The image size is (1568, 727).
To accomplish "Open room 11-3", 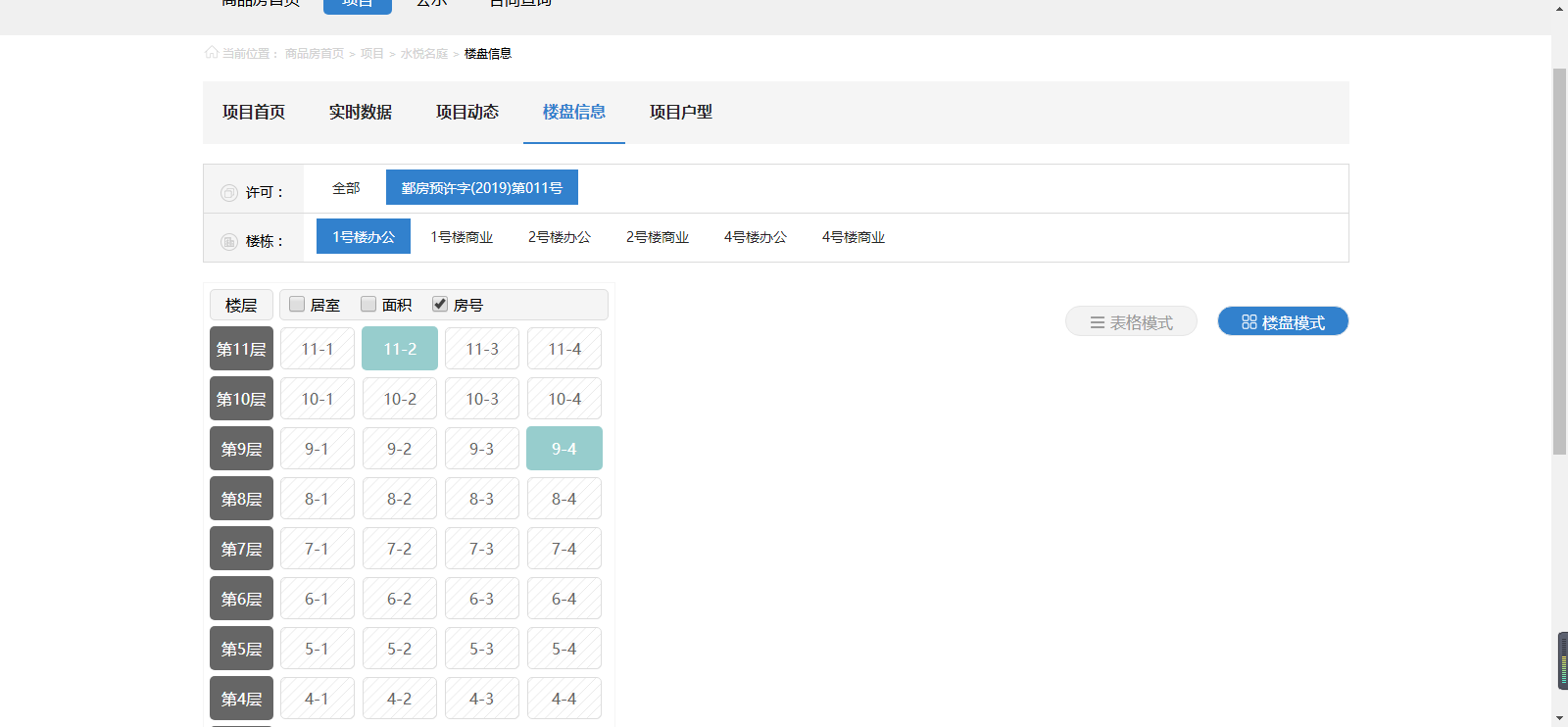I will pyautogui.click(x=482, y=349).
